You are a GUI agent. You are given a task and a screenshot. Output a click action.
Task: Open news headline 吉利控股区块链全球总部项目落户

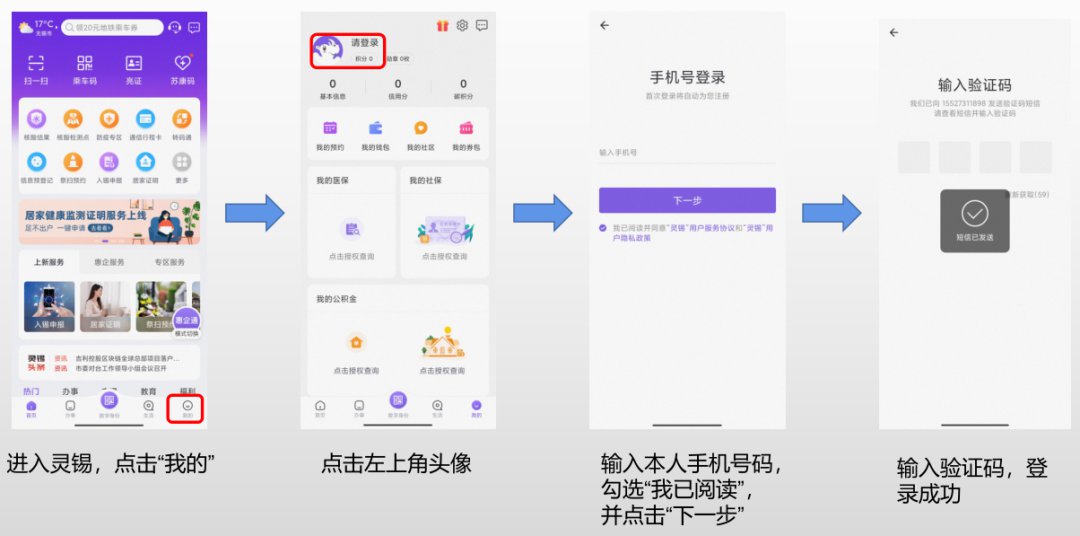point(127,358)
